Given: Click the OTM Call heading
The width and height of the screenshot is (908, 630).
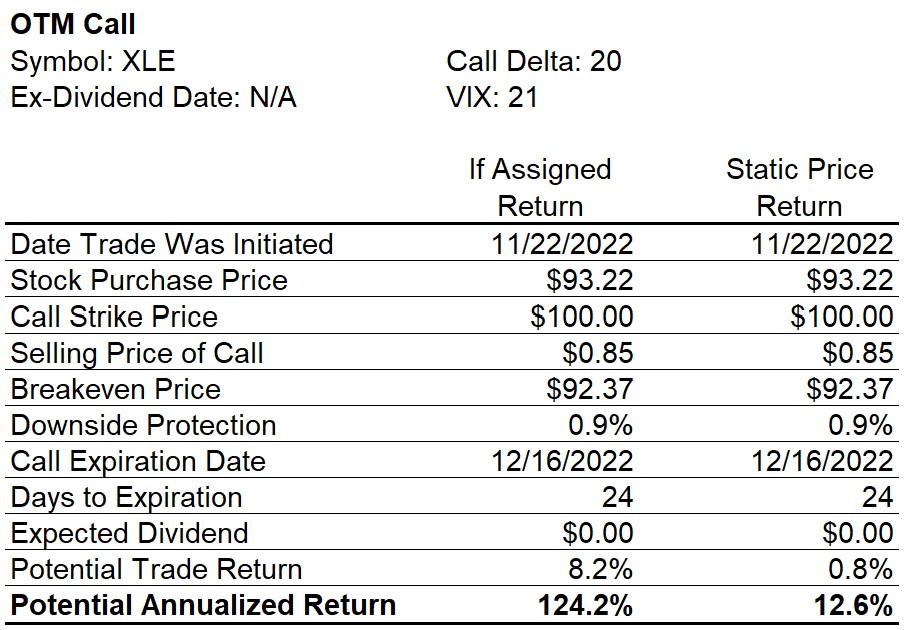Looking at the screenshot, I should [x=73, y=24].
